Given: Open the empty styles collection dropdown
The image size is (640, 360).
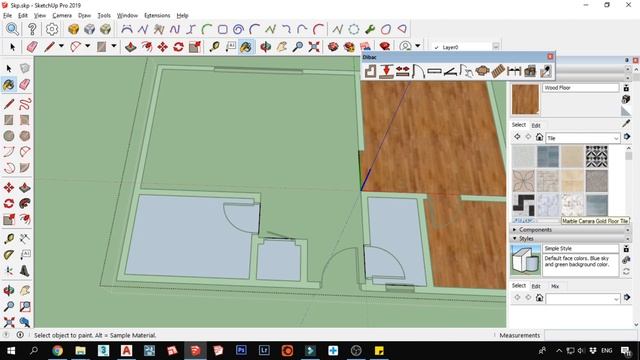Looking at the screenshot, I should (x=583, y=298).
